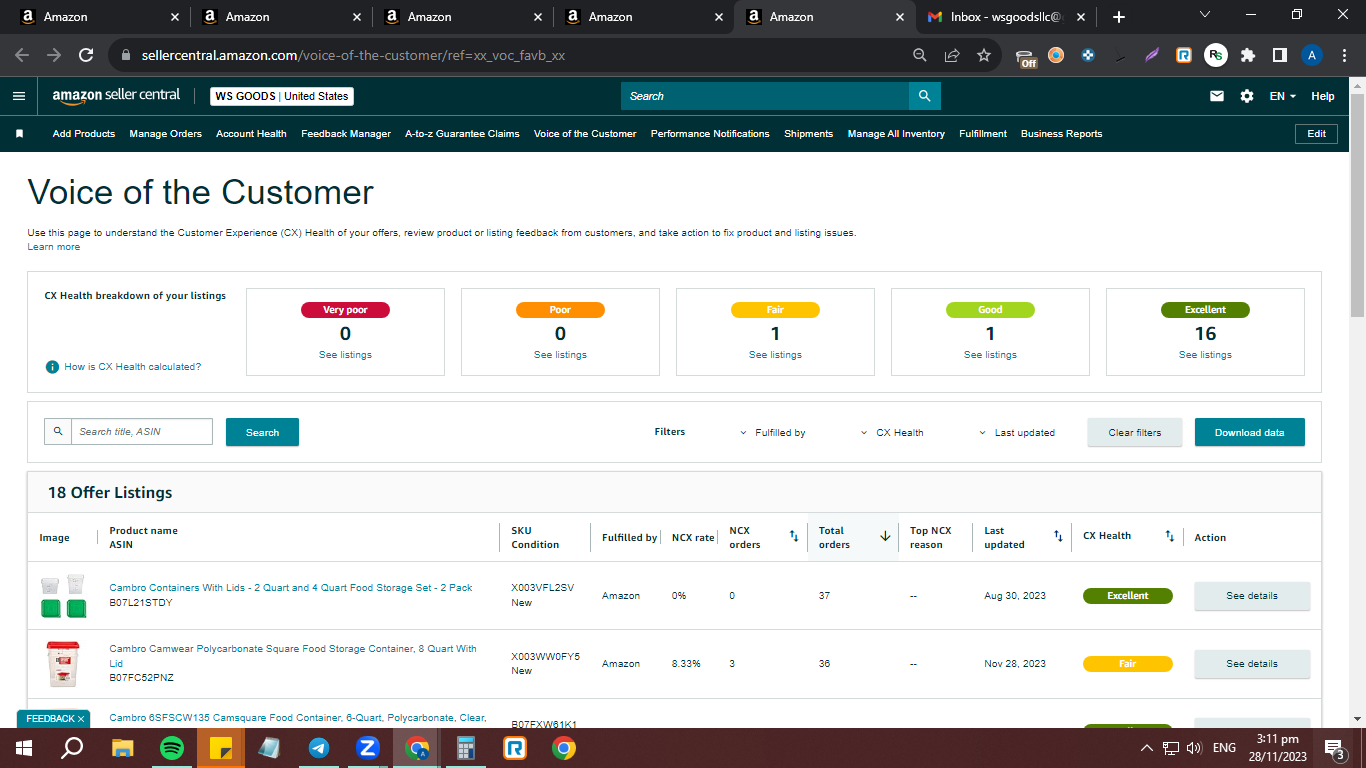Viewport: 1366px width, 768px height.
Task: Open the Calculator from the taskbar
Action: [x=466, y=748]
